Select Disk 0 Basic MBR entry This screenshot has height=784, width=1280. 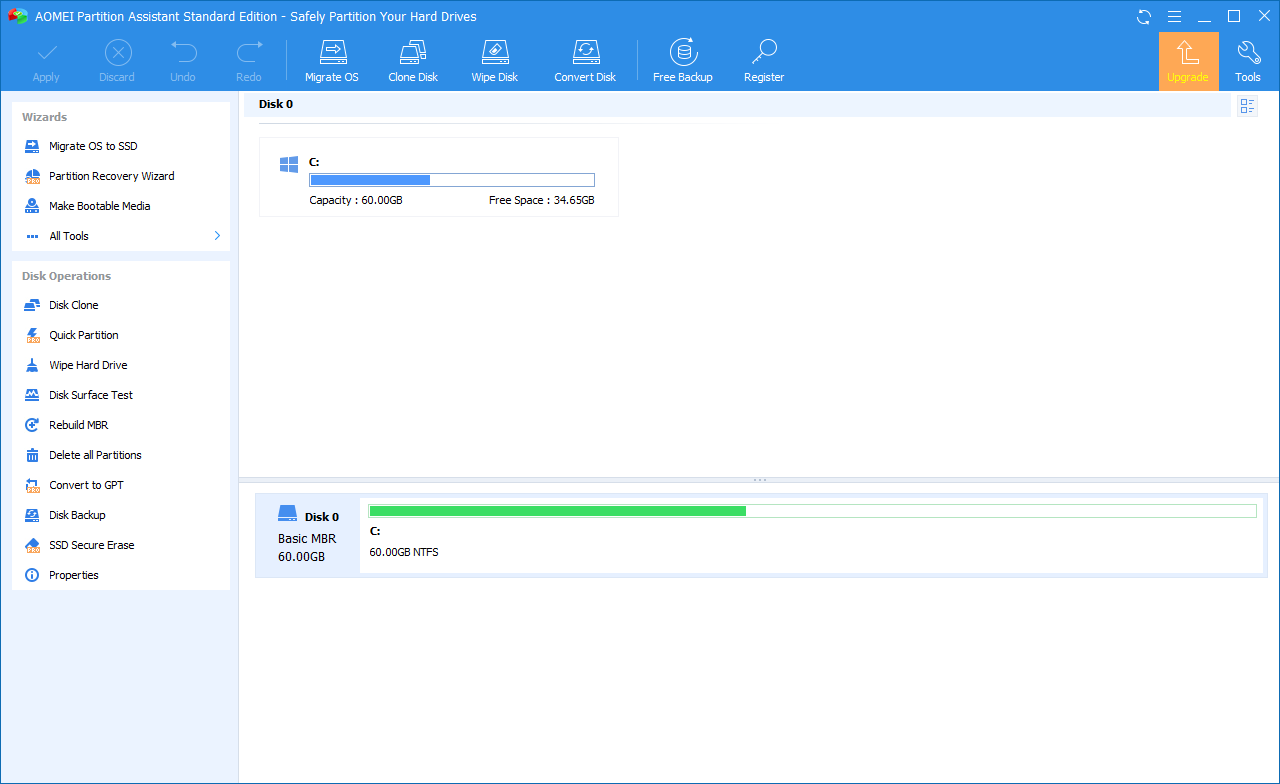click(x=307, y=536)
